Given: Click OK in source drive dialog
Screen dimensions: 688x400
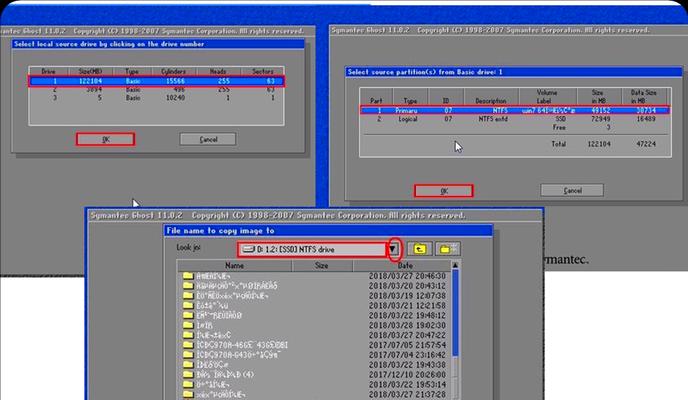Looking at the screenshot, I should point(105,139).
